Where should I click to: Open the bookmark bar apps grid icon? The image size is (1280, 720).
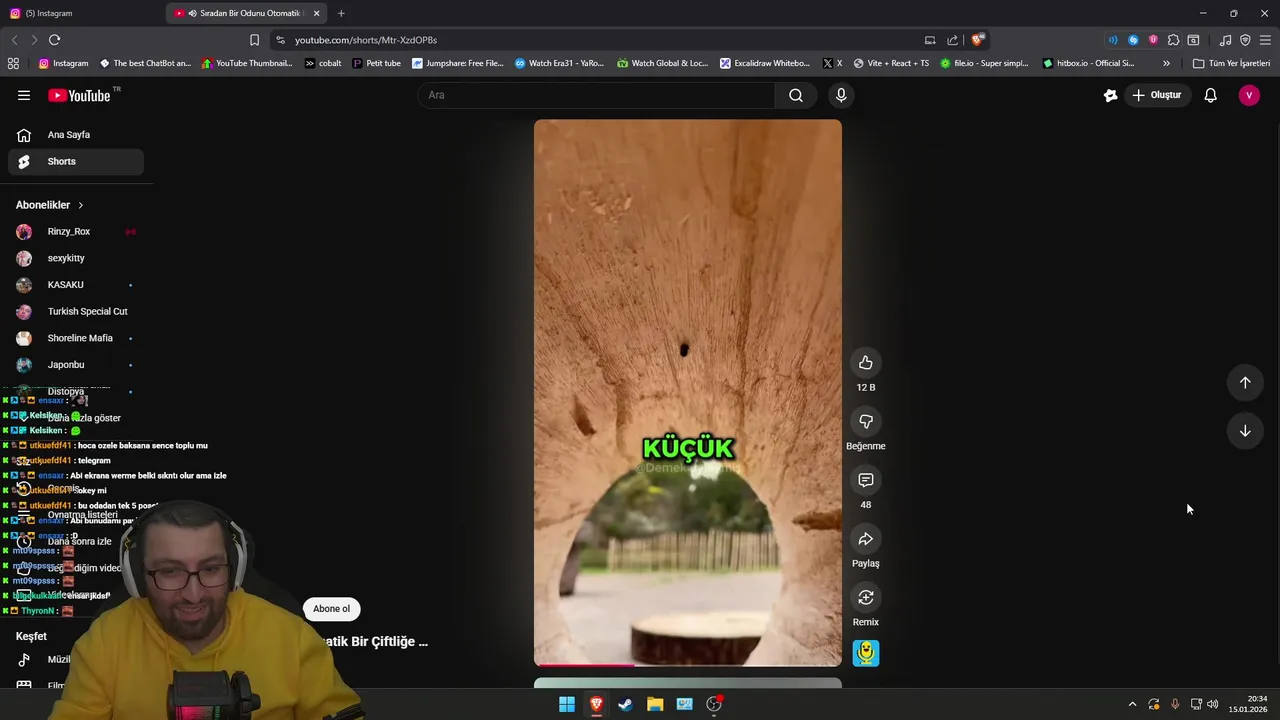click(13, 63)
